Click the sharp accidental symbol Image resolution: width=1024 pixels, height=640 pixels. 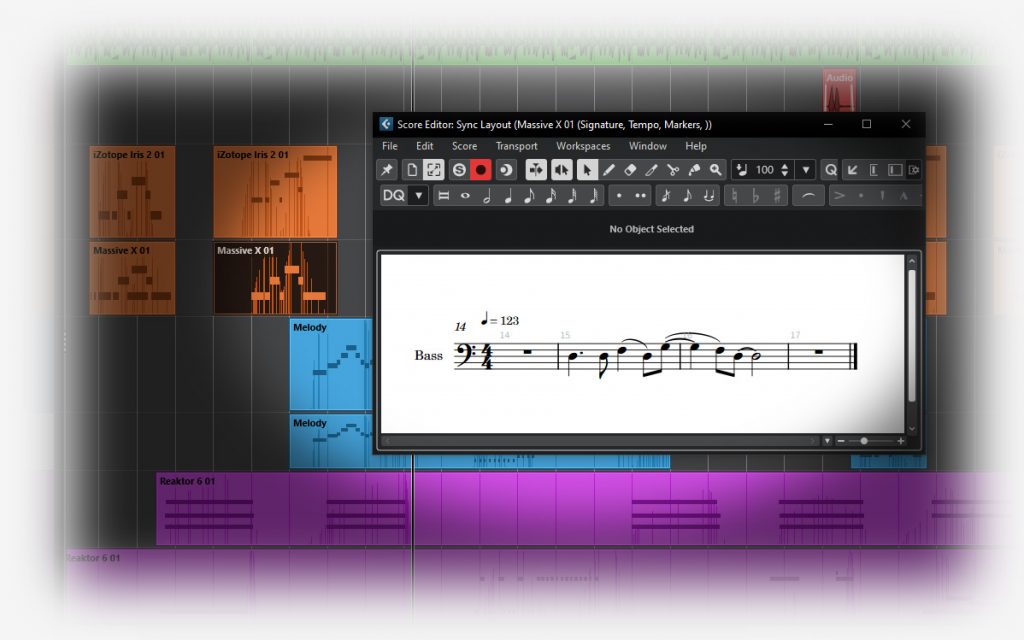[776, 196]
